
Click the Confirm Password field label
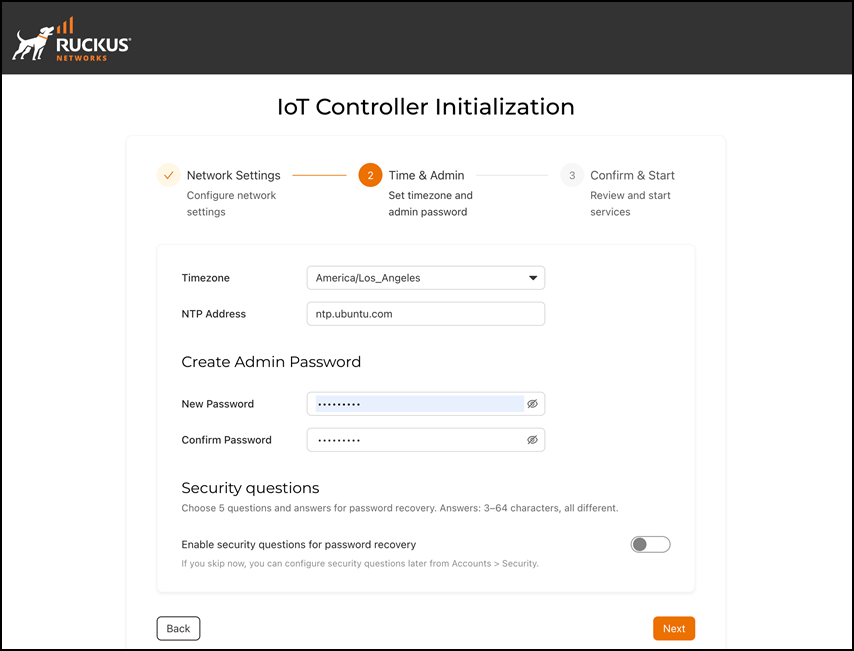click(227, 440)
